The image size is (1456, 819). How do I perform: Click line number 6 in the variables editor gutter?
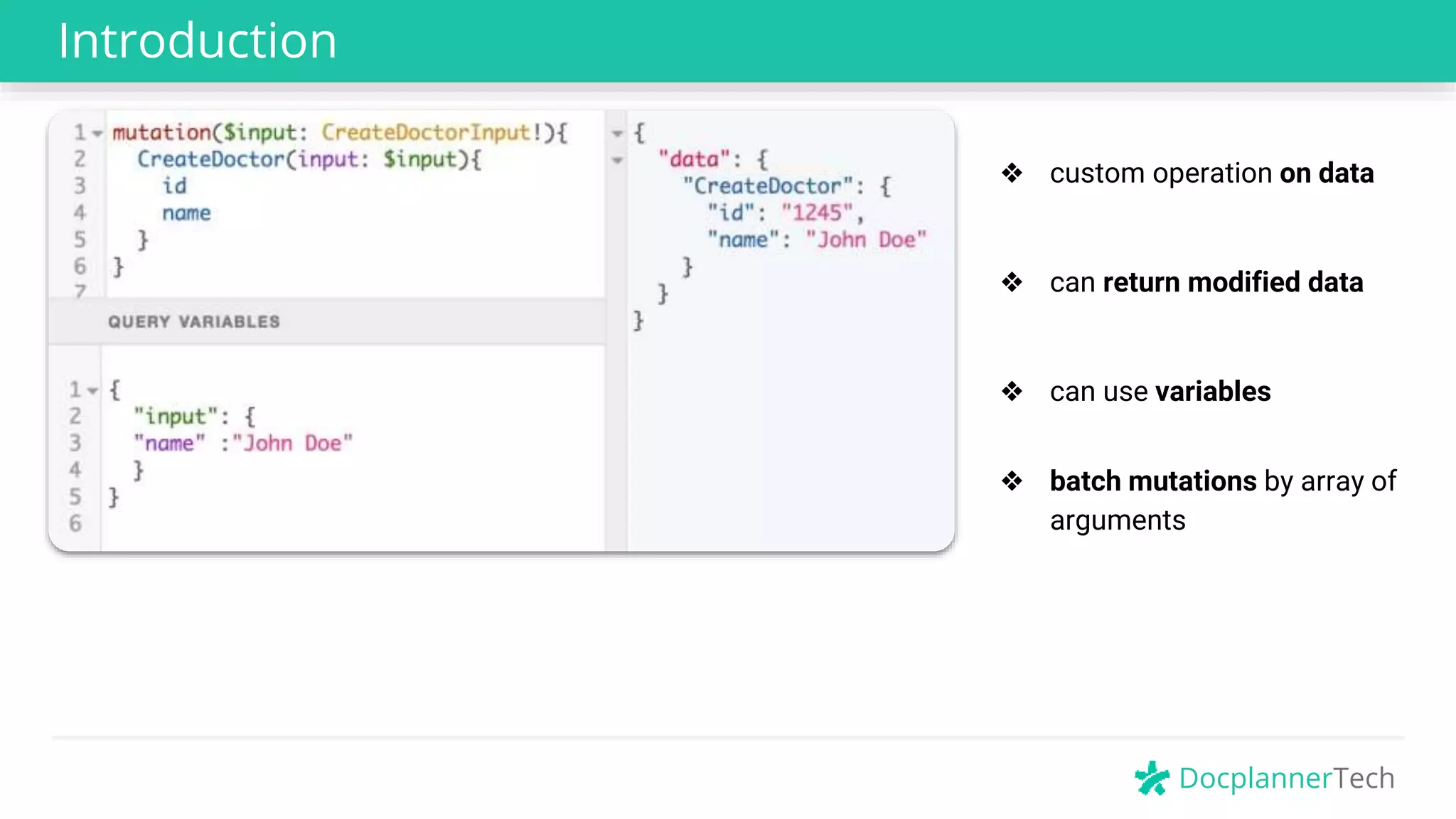75,524
